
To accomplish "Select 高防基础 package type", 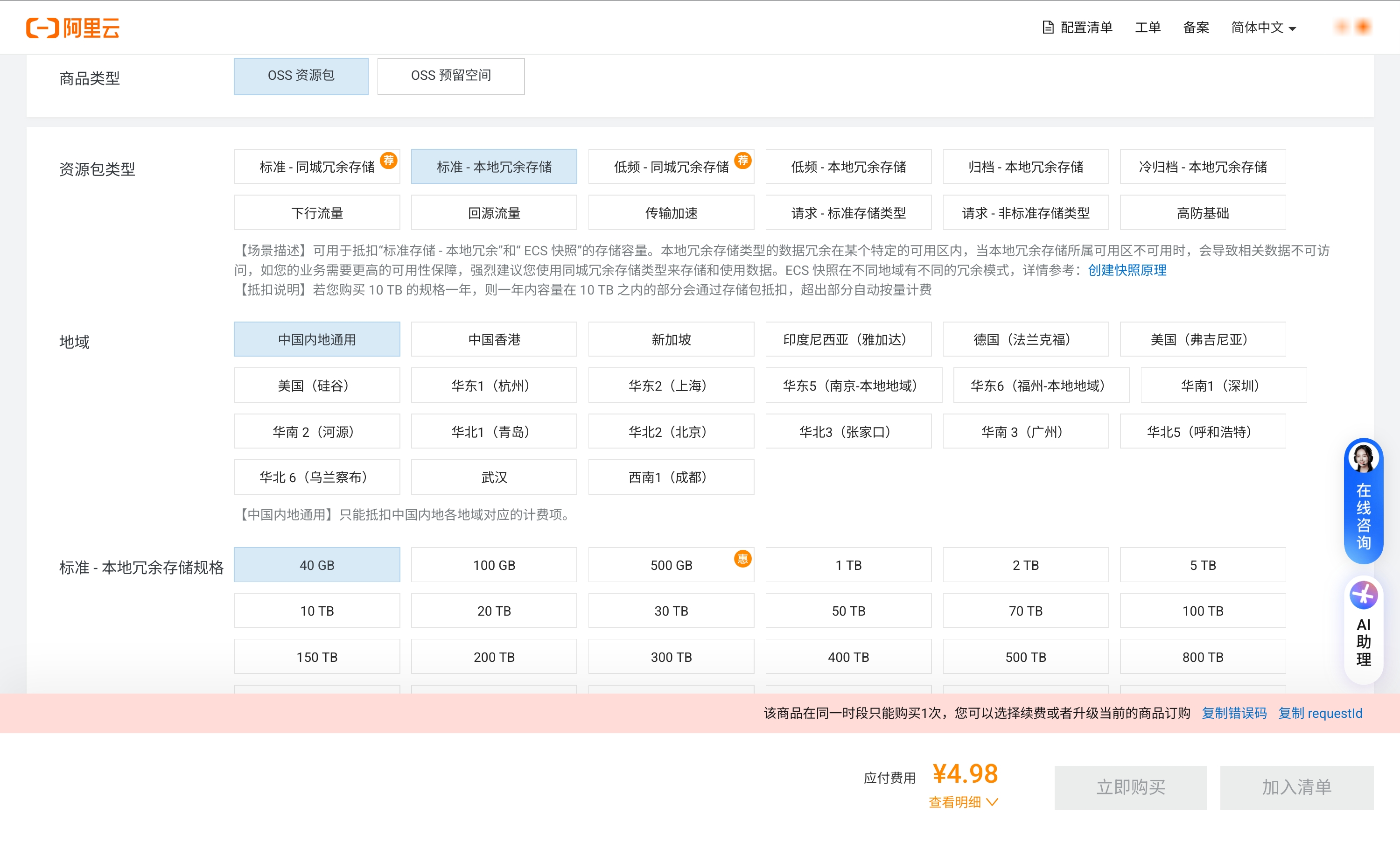I will 1203,213.
